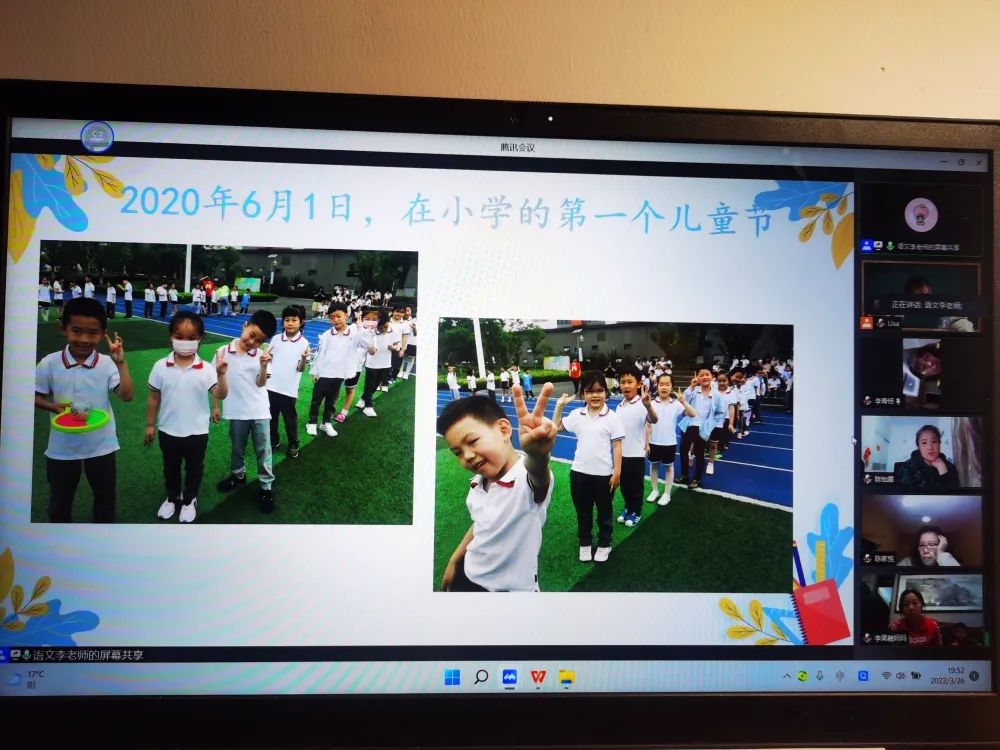Screen dimensions: 1000x750
Task: Click the green circular tray icon
Action: point(802,676)
